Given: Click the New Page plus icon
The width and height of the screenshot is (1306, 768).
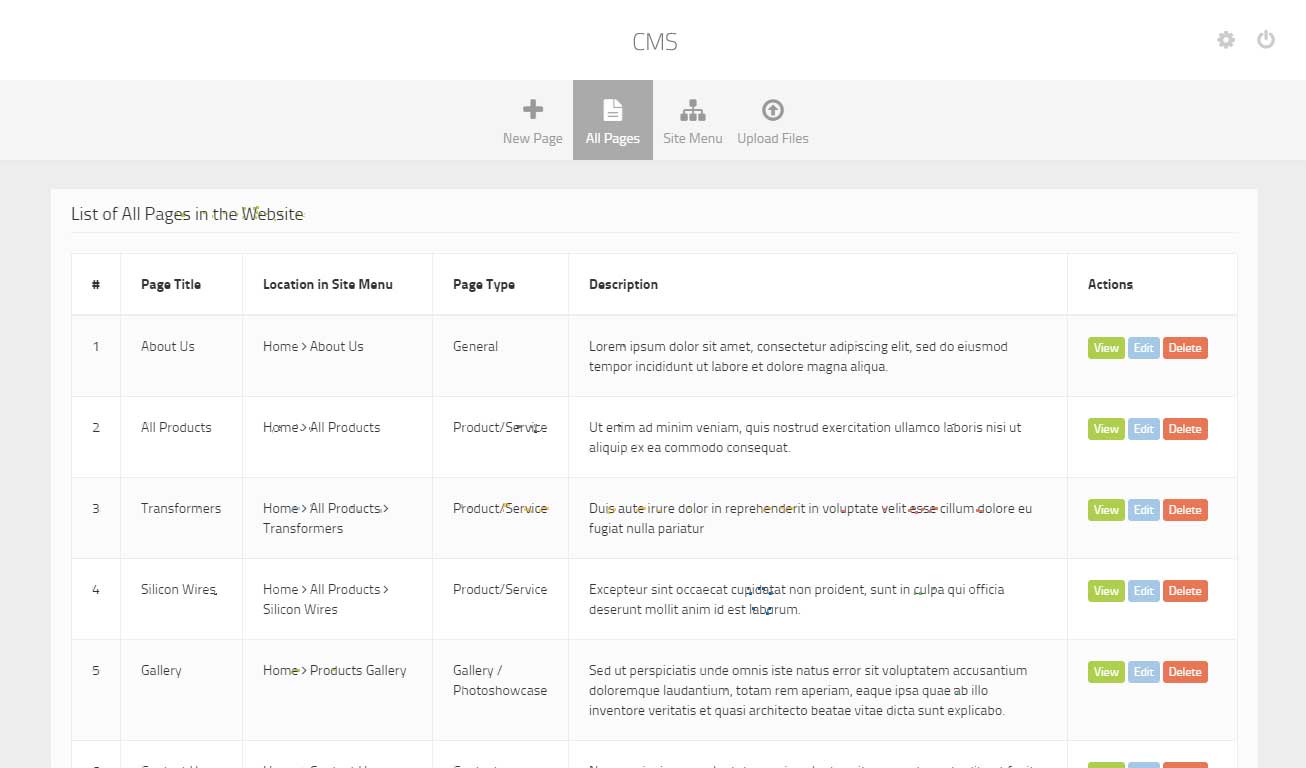Looking at the screenshot, I should coord(533,110).
